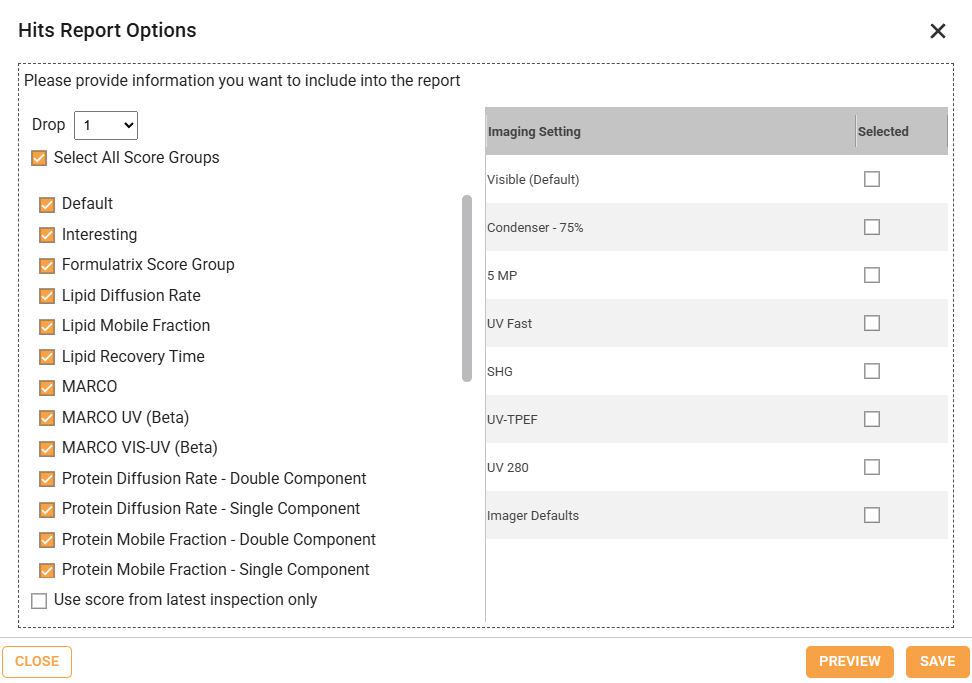Close the Hits Report Options dialog

click(x=937, y=31)
